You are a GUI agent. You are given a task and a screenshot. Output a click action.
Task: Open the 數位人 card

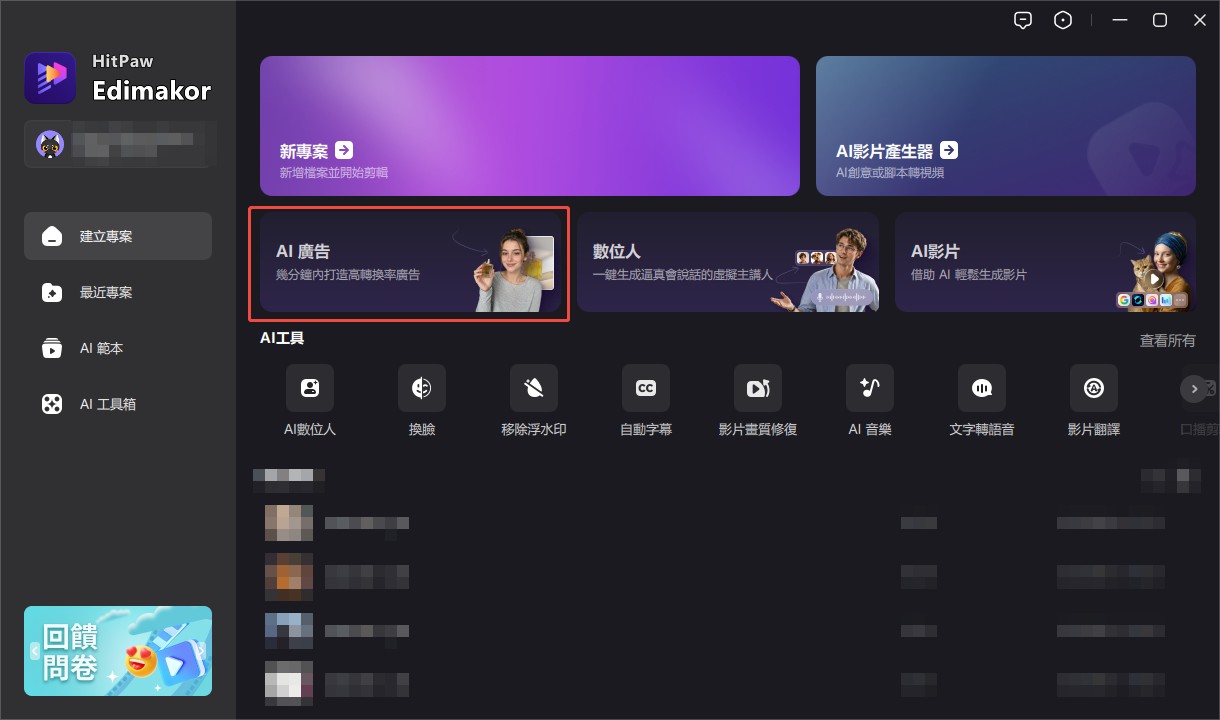pos(728,262)
